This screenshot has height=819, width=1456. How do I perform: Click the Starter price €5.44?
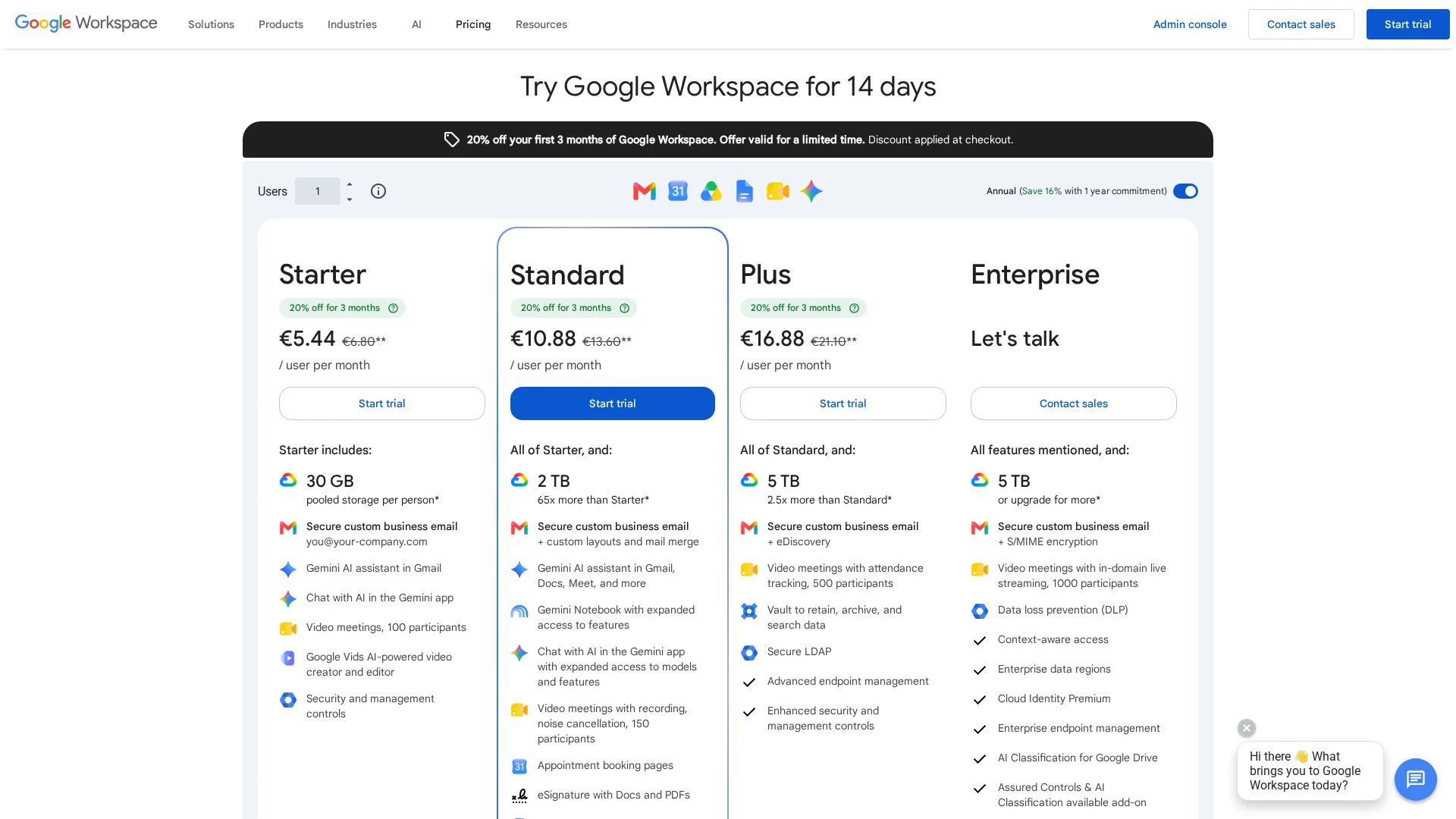coord(307,338)
